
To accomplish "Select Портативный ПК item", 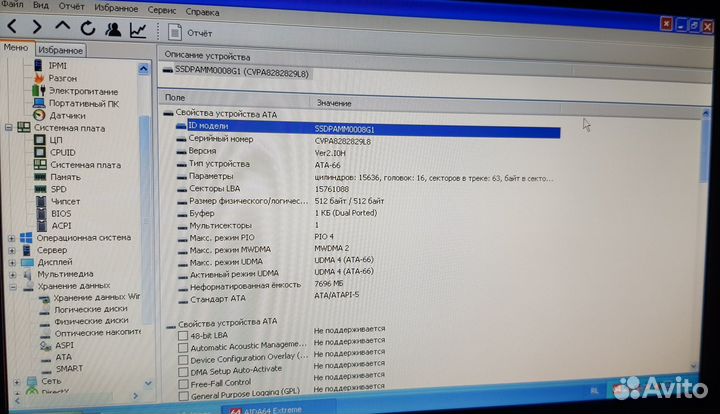I will (84, 103).
